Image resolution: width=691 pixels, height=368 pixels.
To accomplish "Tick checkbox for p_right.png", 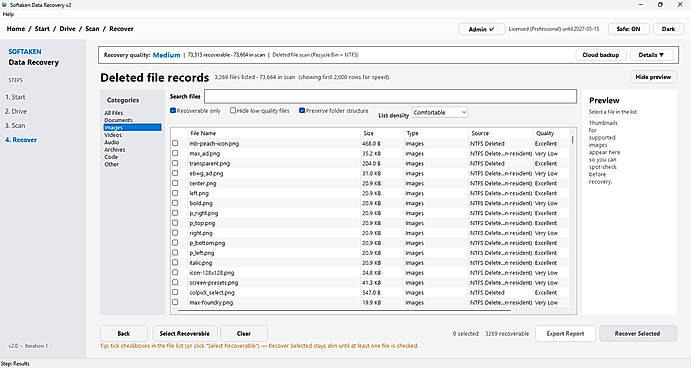I will (x=175, y=213).
